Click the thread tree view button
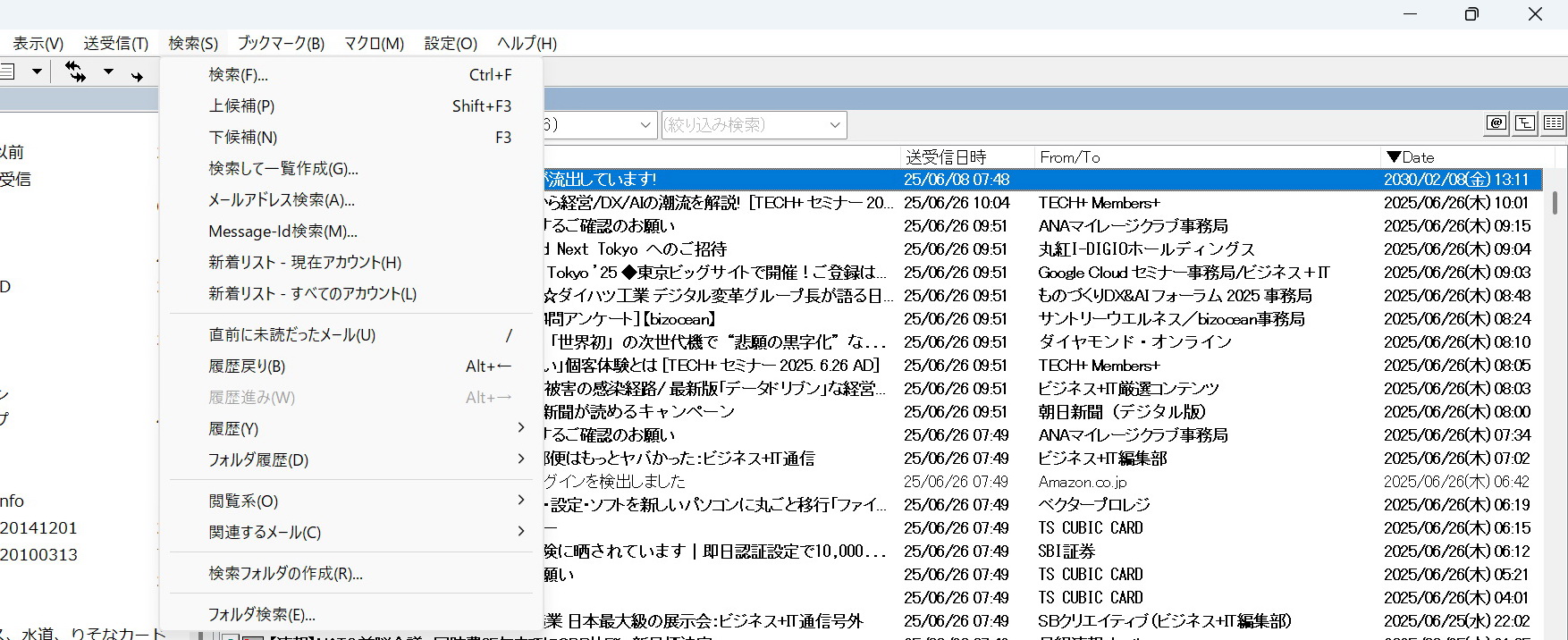Image resolution: width=1568 pixels, height=640 pixels. point(1524,123)
